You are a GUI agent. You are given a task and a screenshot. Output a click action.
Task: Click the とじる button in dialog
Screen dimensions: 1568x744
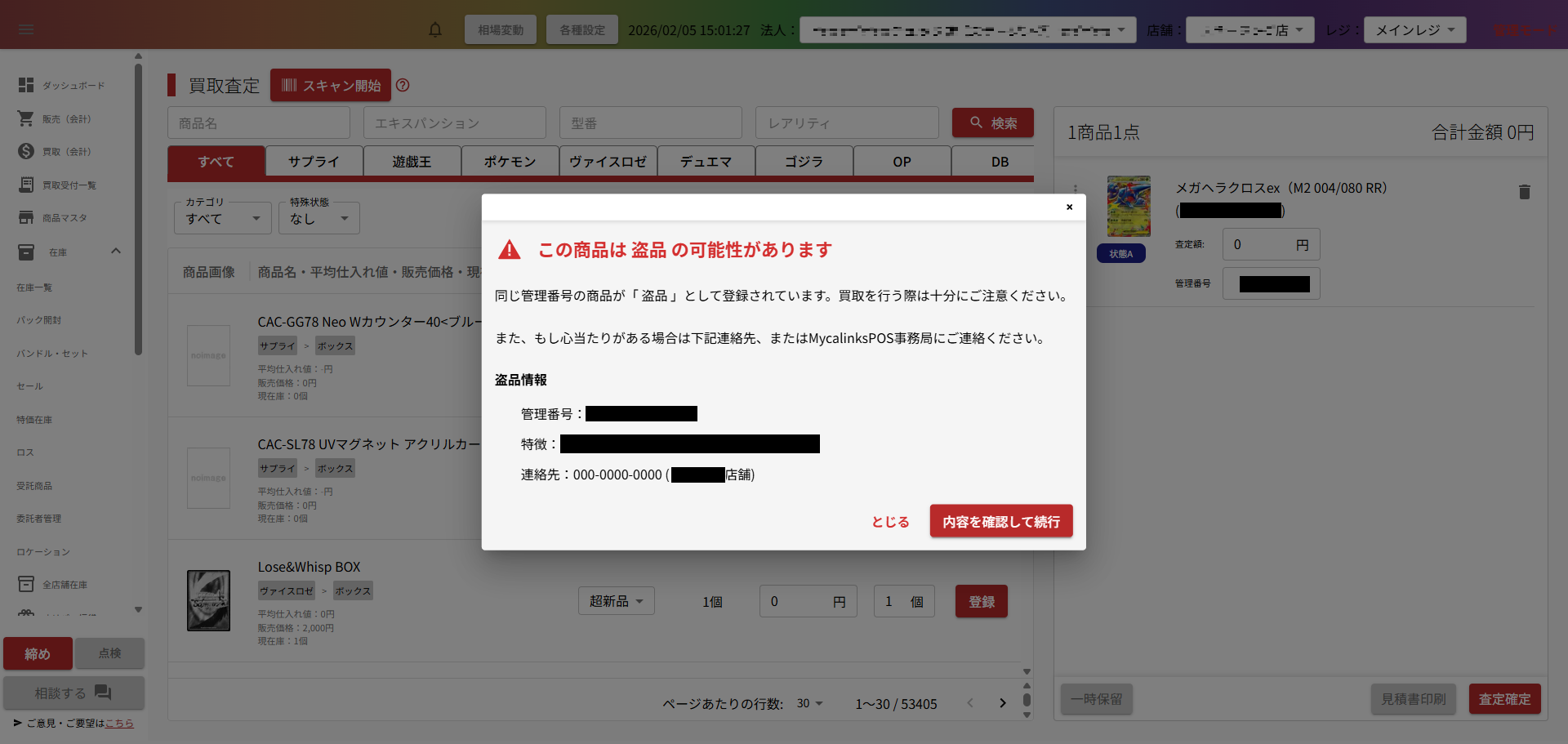(890, 522)
